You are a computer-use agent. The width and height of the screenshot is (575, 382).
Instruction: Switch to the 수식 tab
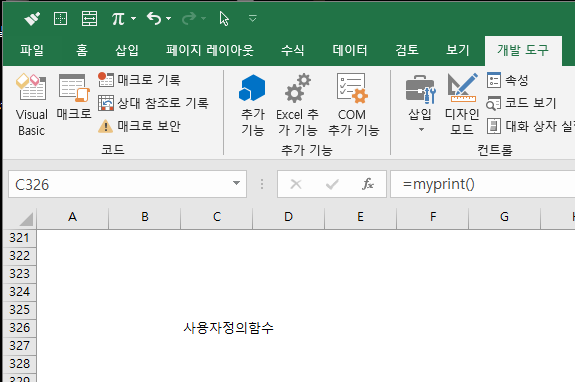[x=293, y=50]
